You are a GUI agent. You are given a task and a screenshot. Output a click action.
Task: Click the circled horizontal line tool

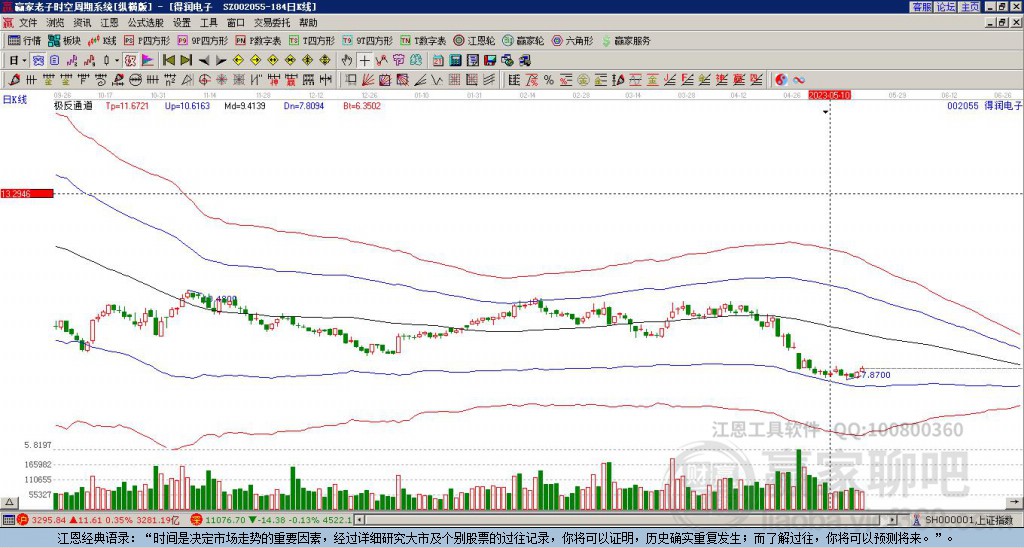point(135,80)
